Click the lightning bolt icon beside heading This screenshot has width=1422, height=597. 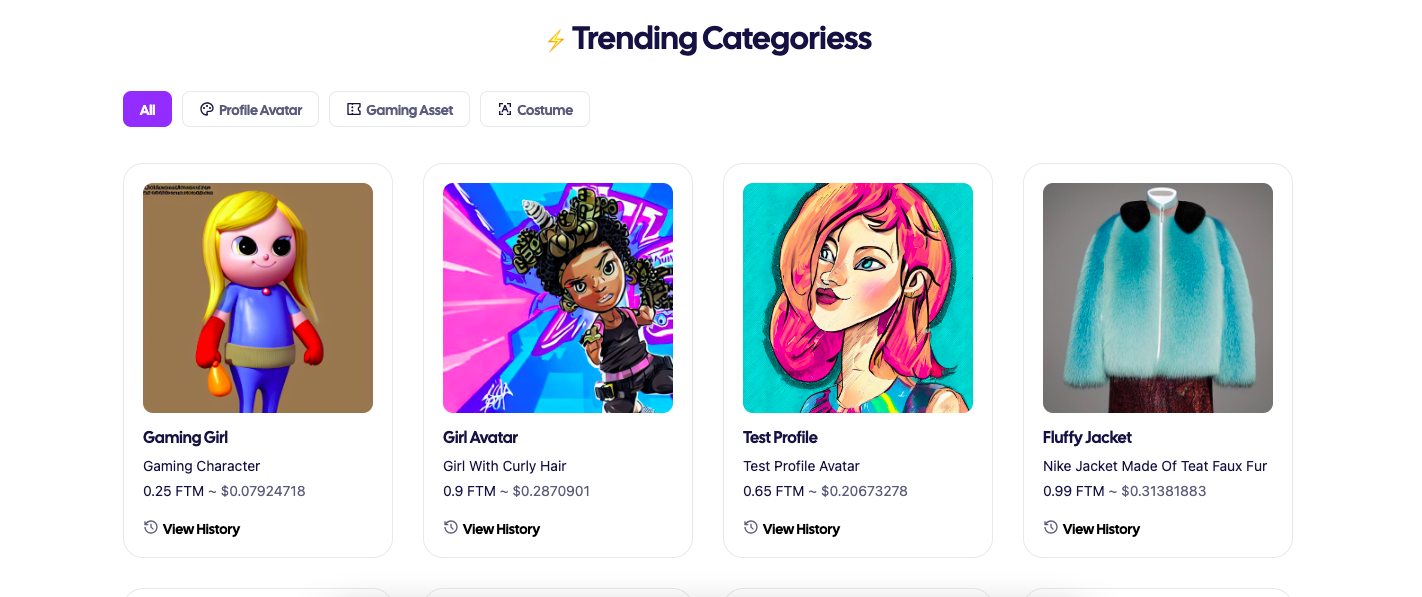click(556, 40)
